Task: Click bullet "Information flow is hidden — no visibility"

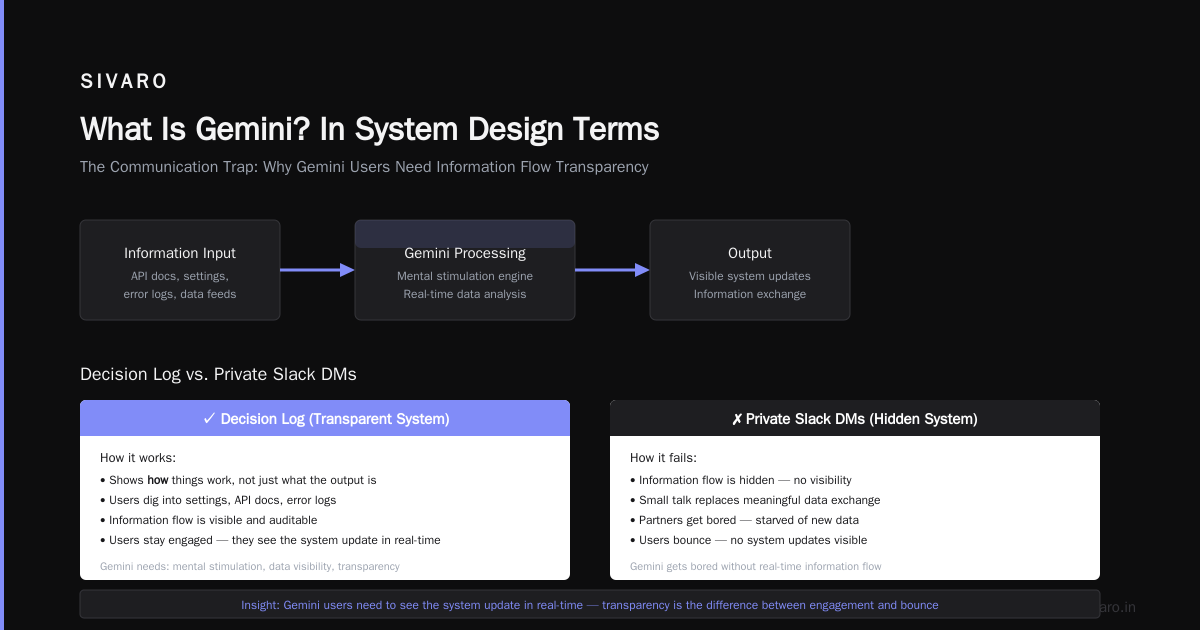Action: click(x=741, y=480)
